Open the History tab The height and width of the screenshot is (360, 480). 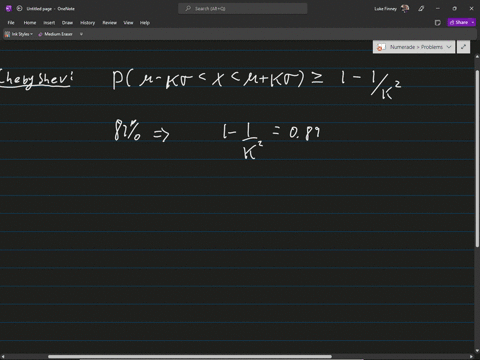(88, 23)
